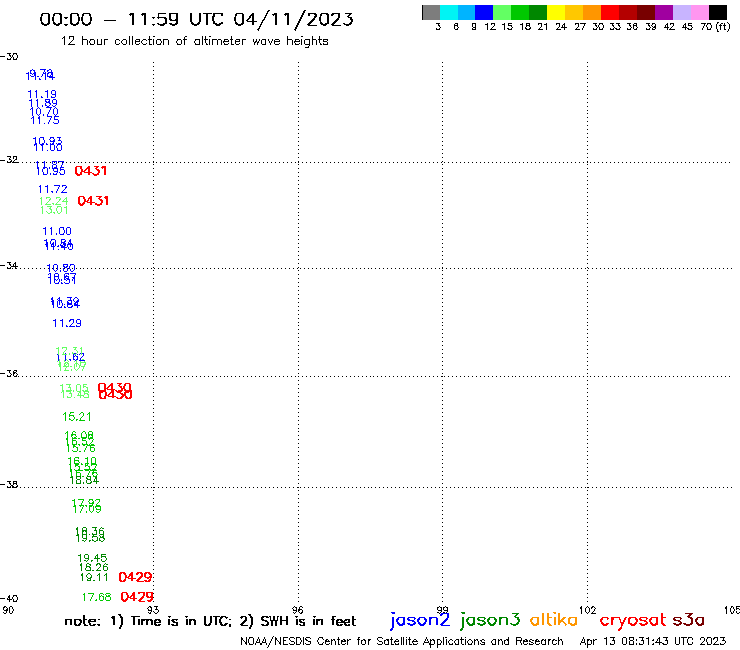The image size is (740, 650).
Task: Click the light green value '12.24'
Action: (53, 202)
